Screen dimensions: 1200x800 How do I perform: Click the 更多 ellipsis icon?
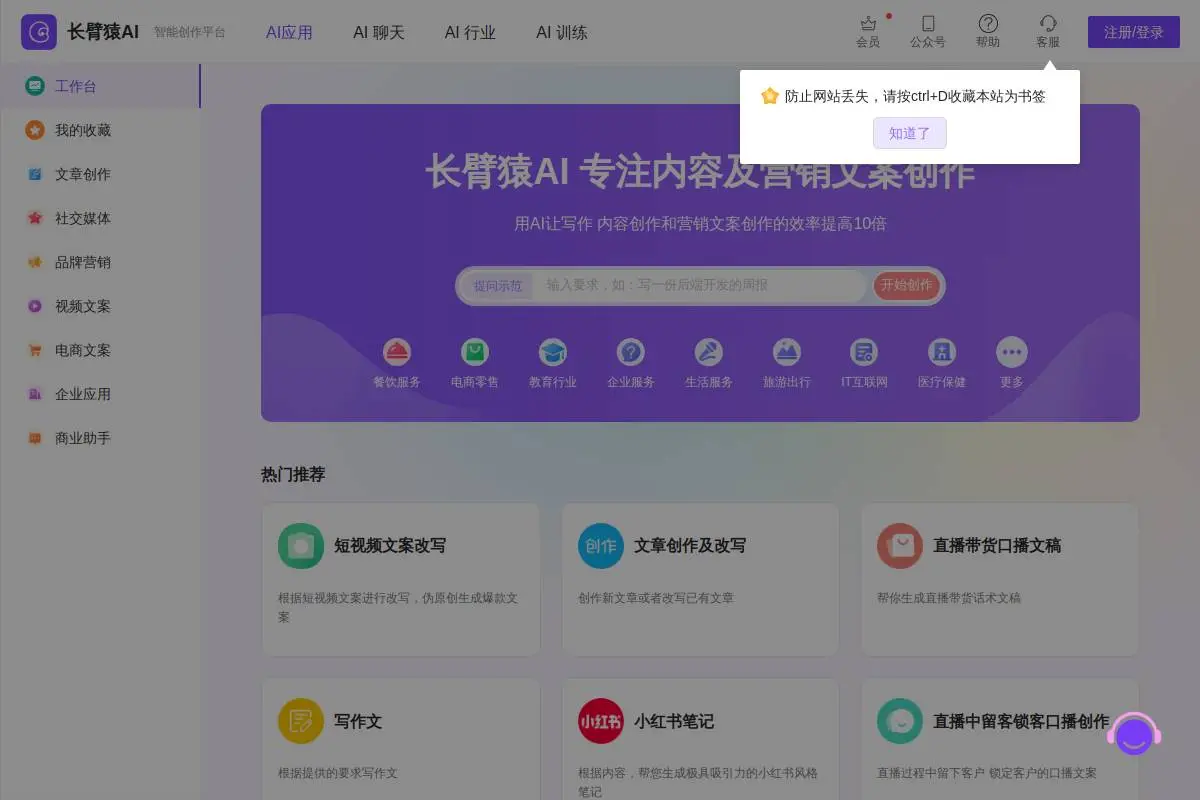(x=1012, y=352)
